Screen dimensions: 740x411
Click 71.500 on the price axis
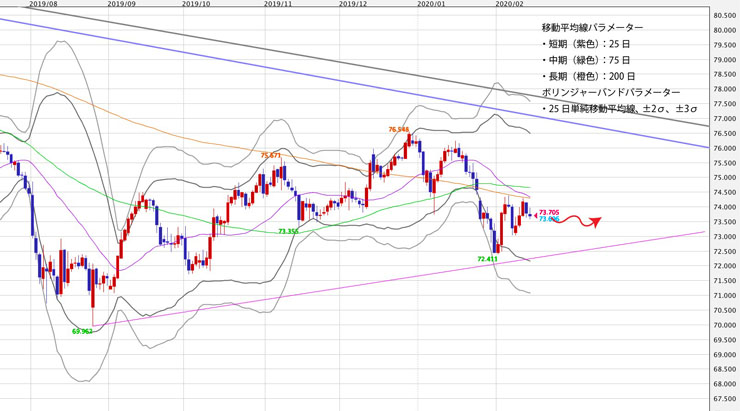(725, 281)
